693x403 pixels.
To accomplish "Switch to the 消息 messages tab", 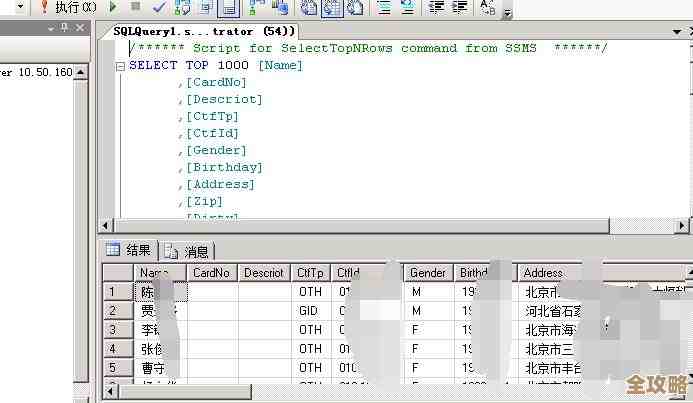I will coord(189,251).
